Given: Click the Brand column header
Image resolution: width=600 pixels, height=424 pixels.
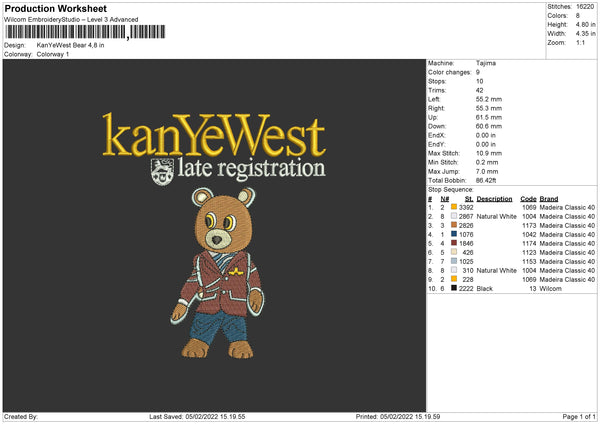Looking at the screenshot, I should pyautogui.click(x=549, y=199).
